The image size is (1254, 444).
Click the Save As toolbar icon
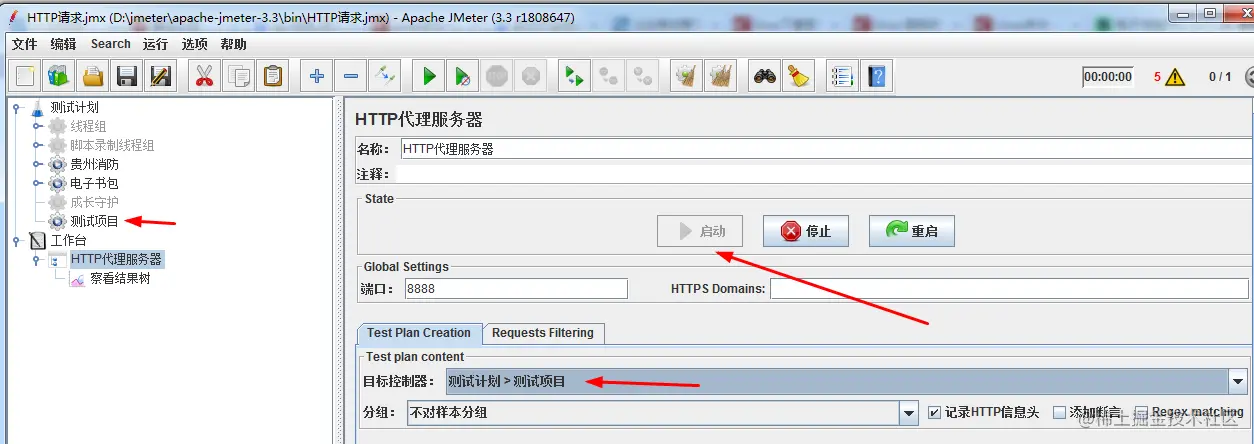click(x=159, y=76)
